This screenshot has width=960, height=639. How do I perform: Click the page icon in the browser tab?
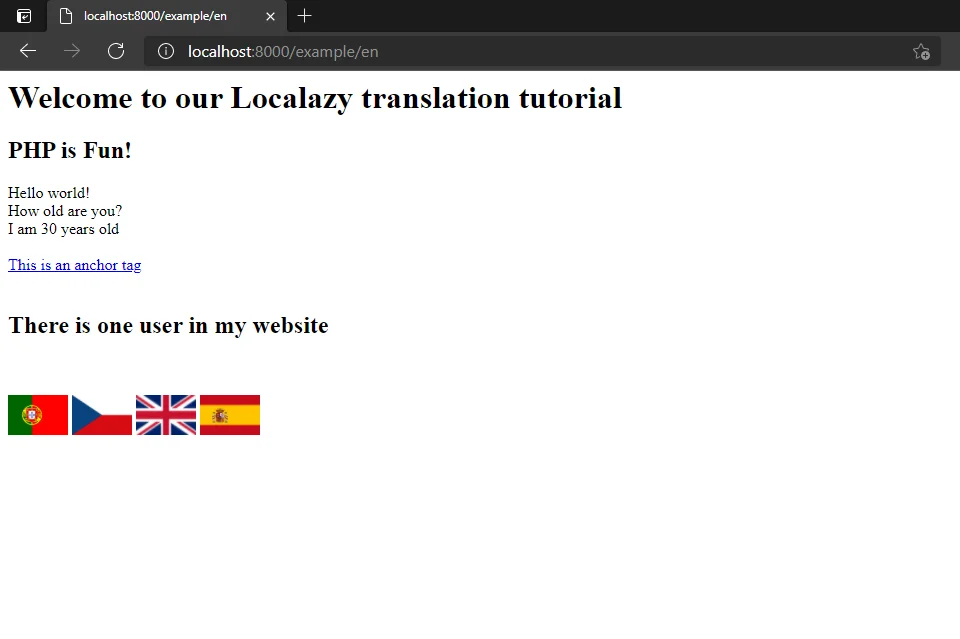pyautogui.click(x=66, y=16)
